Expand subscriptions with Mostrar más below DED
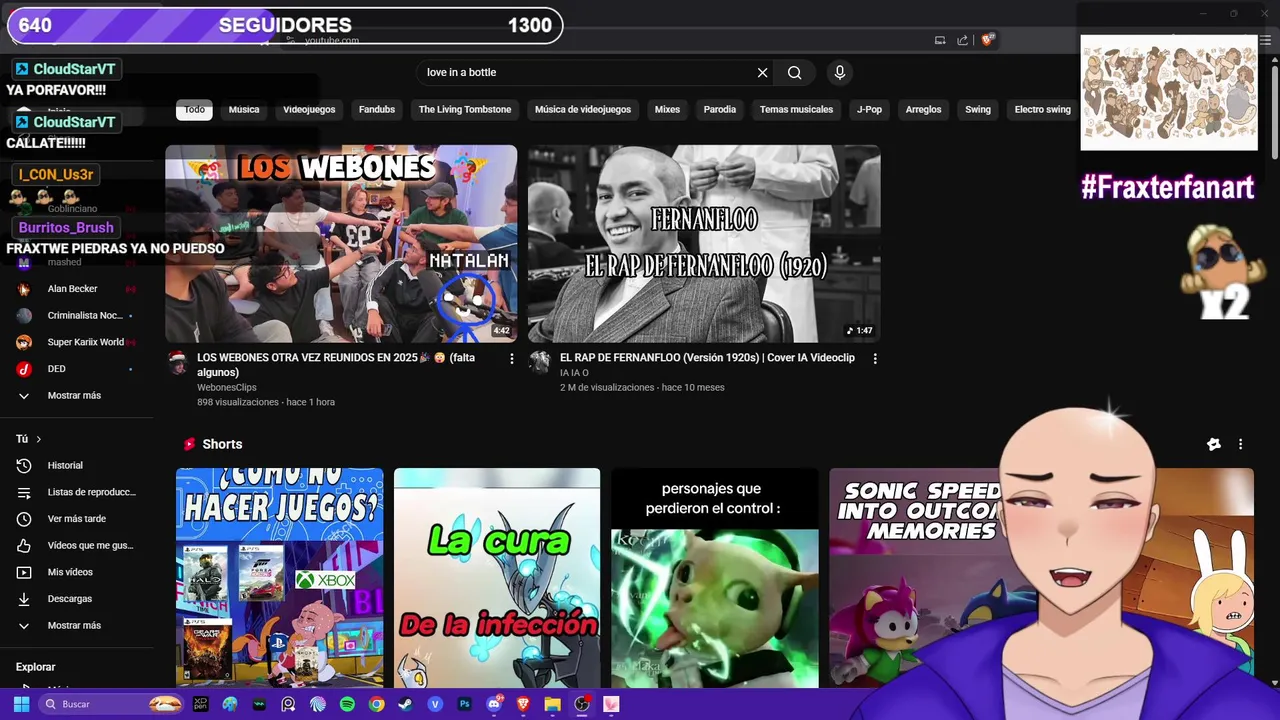This screenshot has width=1280, height=720. 77,395
